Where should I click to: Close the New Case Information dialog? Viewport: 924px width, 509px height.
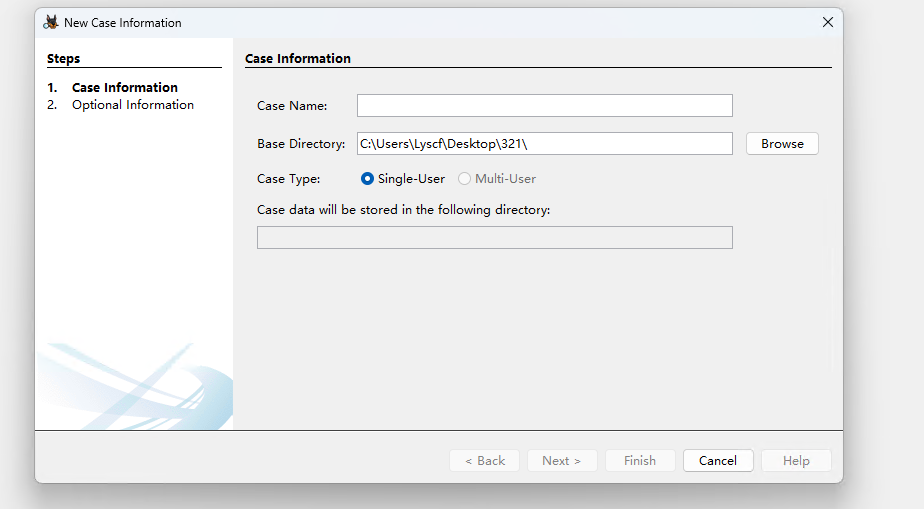coord(827,22)
